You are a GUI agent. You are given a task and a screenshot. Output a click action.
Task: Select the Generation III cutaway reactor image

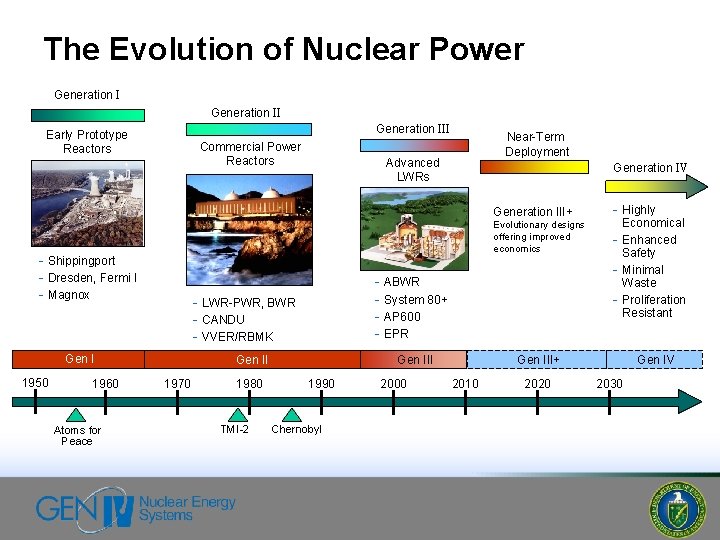coord(415,229)
